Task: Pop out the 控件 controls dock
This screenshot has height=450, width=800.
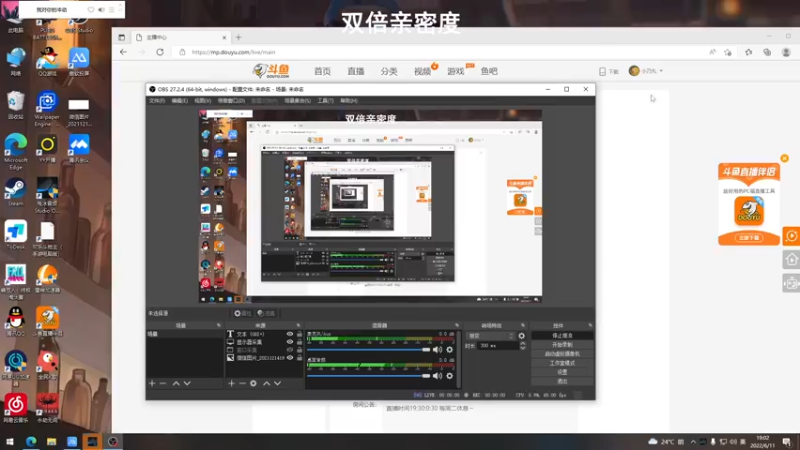Action: pos(590,326)
